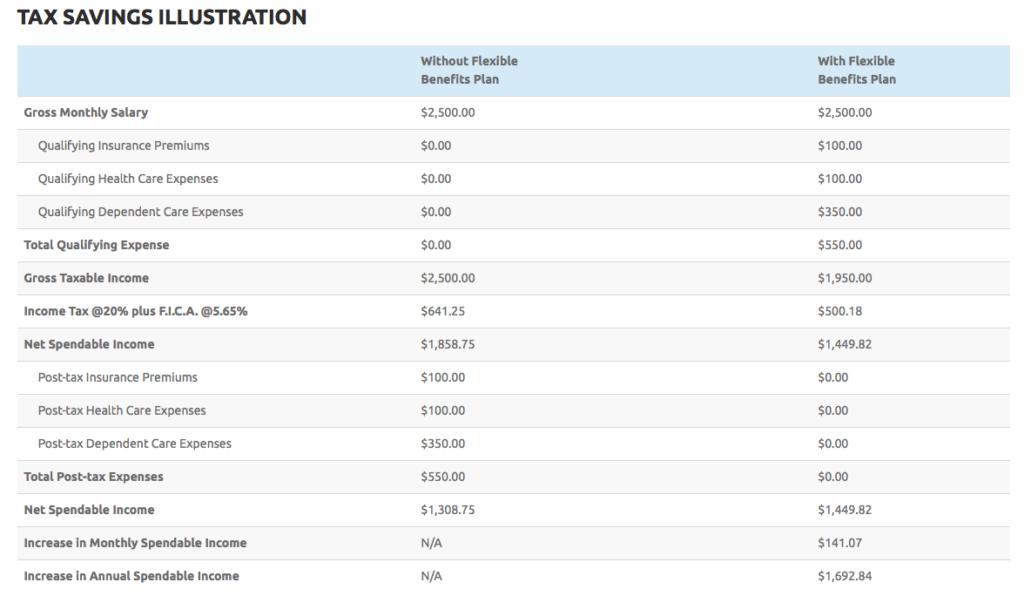Select the 'With Flexible Benefits Plan' column header
Image resolution: width=1024 pixels, height=589 pixels.
point(857,70)
